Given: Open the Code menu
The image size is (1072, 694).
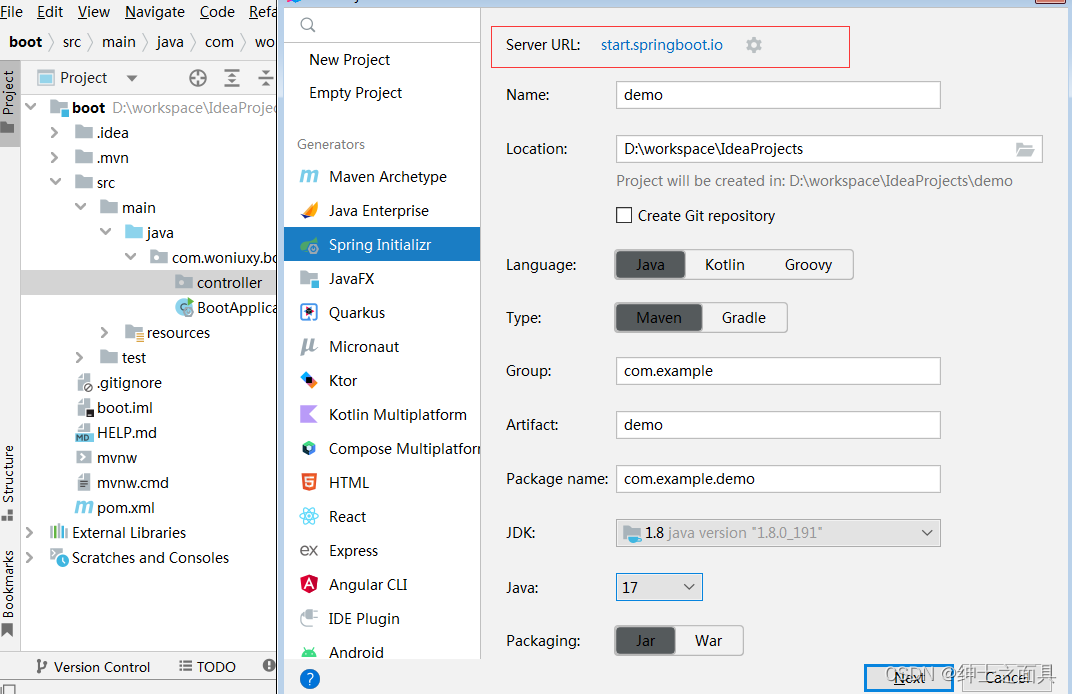Looking at the screenshot, I should click(217, 12).
